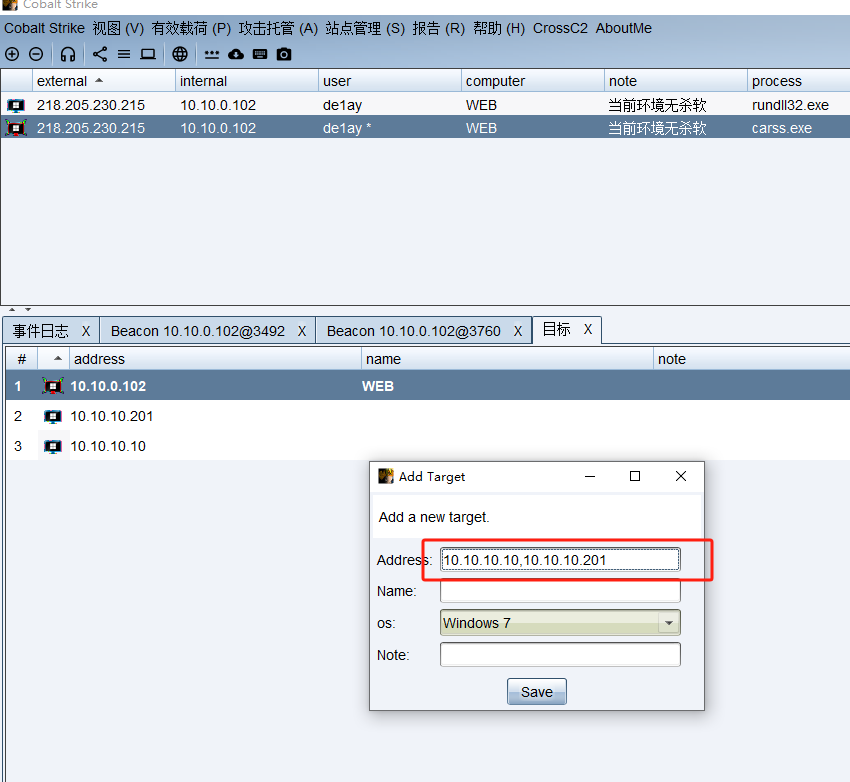This screenshot has height=782, width=850.
Task: Open listeners via headphones icon
Action: [x=68, y=54]
